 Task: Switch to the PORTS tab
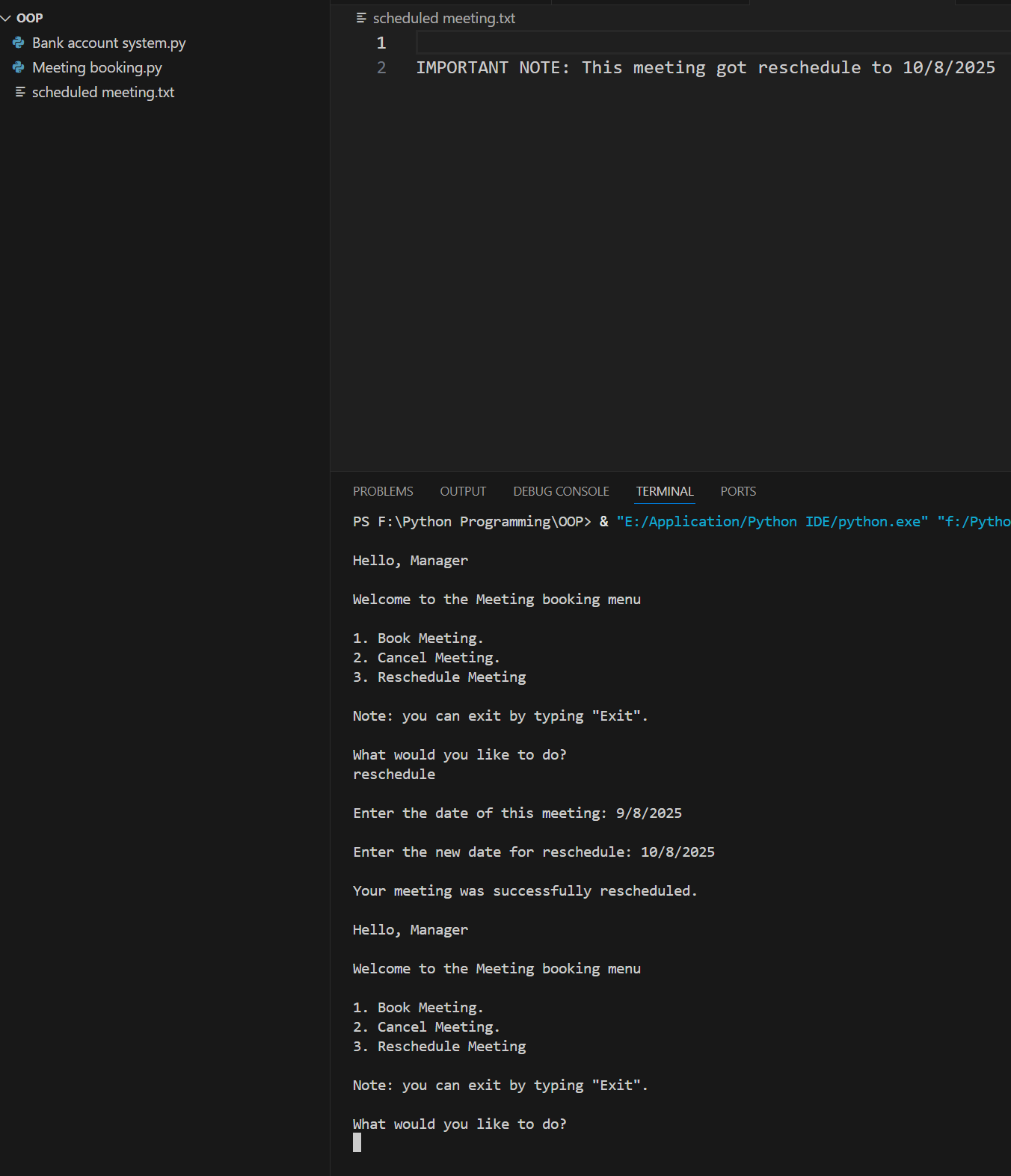tap(738, 491)
